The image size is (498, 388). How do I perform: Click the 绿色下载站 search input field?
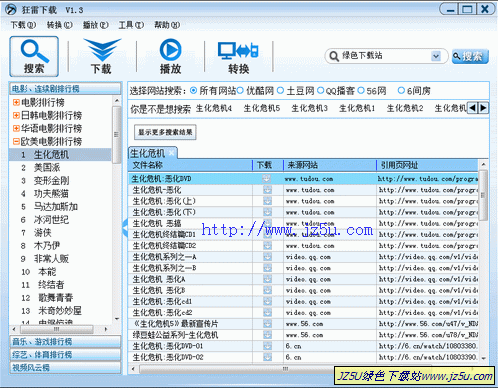point(385,56)
